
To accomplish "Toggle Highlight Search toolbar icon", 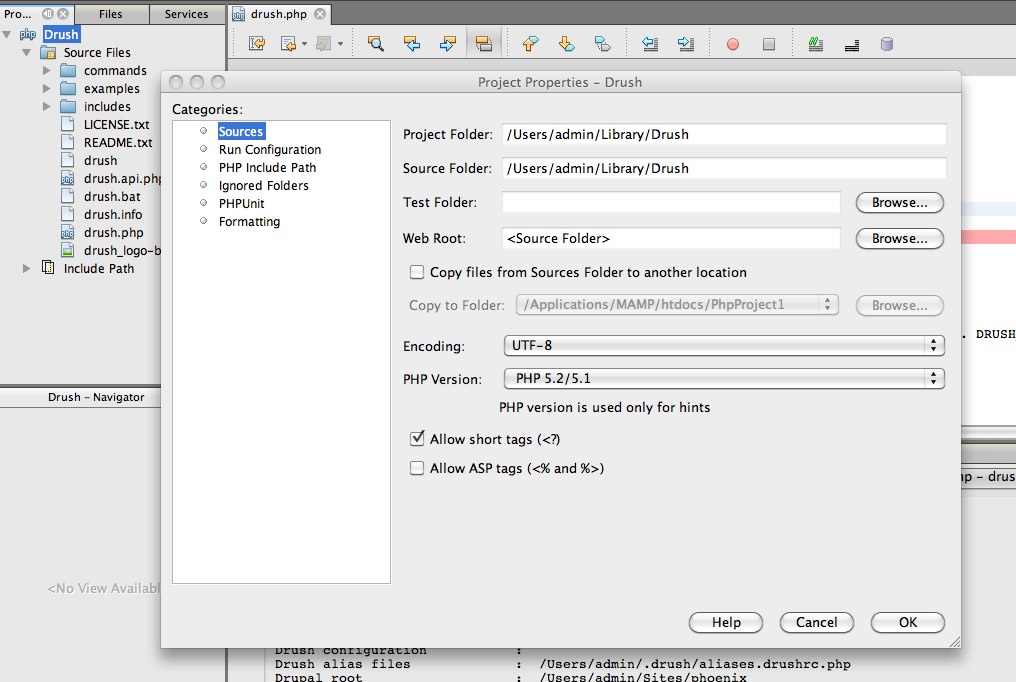I will [x=483, y=43].
